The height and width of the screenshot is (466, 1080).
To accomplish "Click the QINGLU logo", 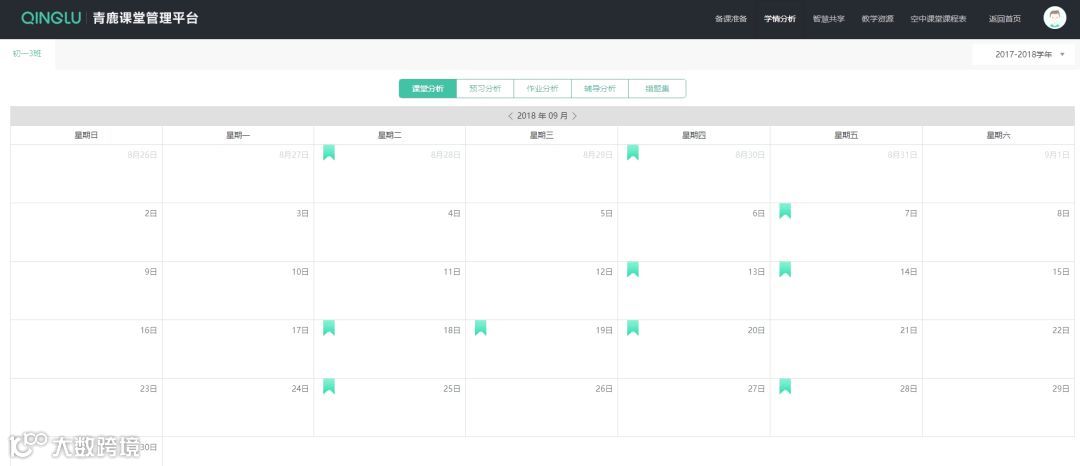I will [51, 19].
